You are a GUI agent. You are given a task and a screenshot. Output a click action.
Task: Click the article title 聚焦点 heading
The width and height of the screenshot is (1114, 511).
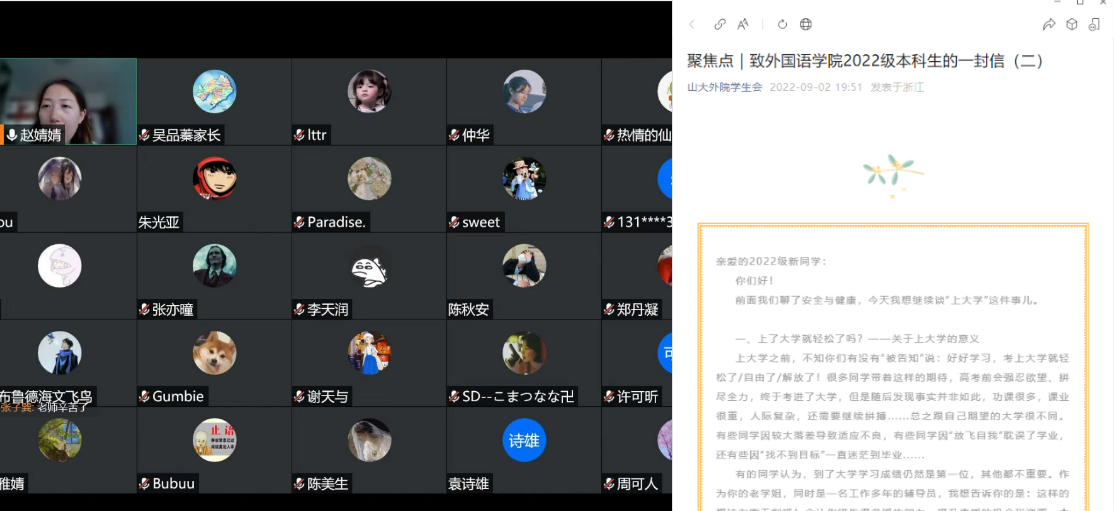(x=865, y=60)
